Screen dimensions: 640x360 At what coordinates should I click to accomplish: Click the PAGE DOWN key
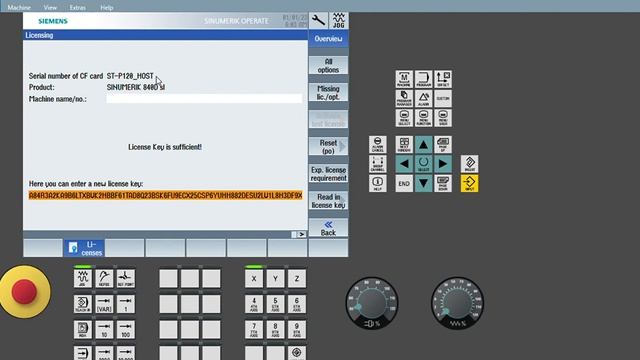[x=443, y=183]
